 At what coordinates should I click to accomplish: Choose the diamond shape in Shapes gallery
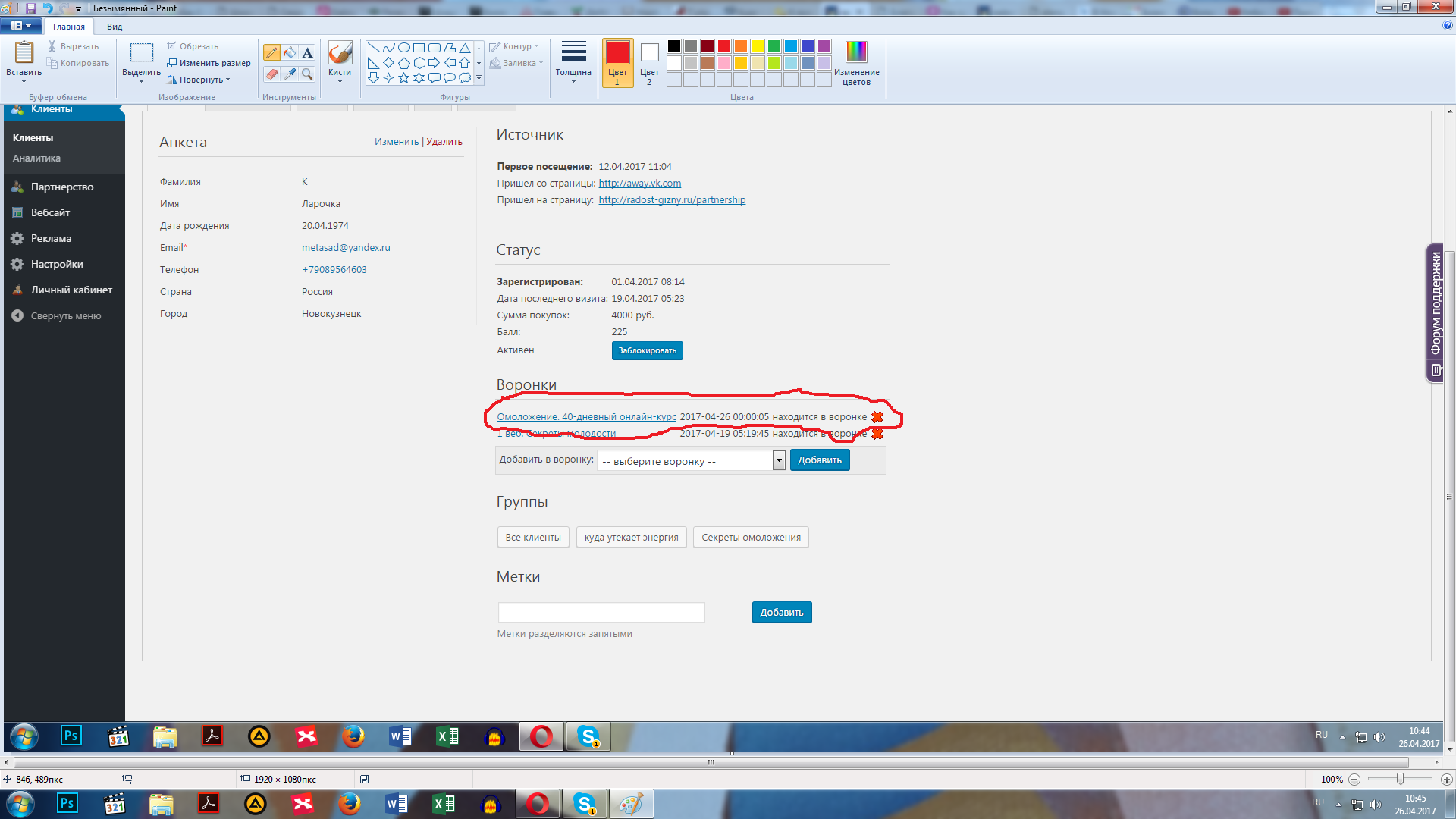pyautogui.click(x=389, y=63)
